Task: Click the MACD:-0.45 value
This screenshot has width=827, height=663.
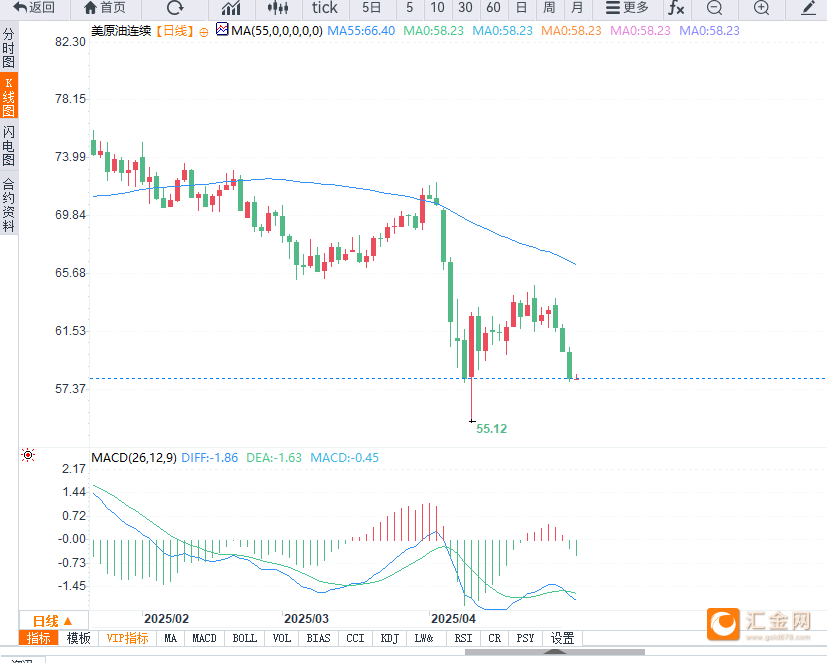Action: (344, 458)
